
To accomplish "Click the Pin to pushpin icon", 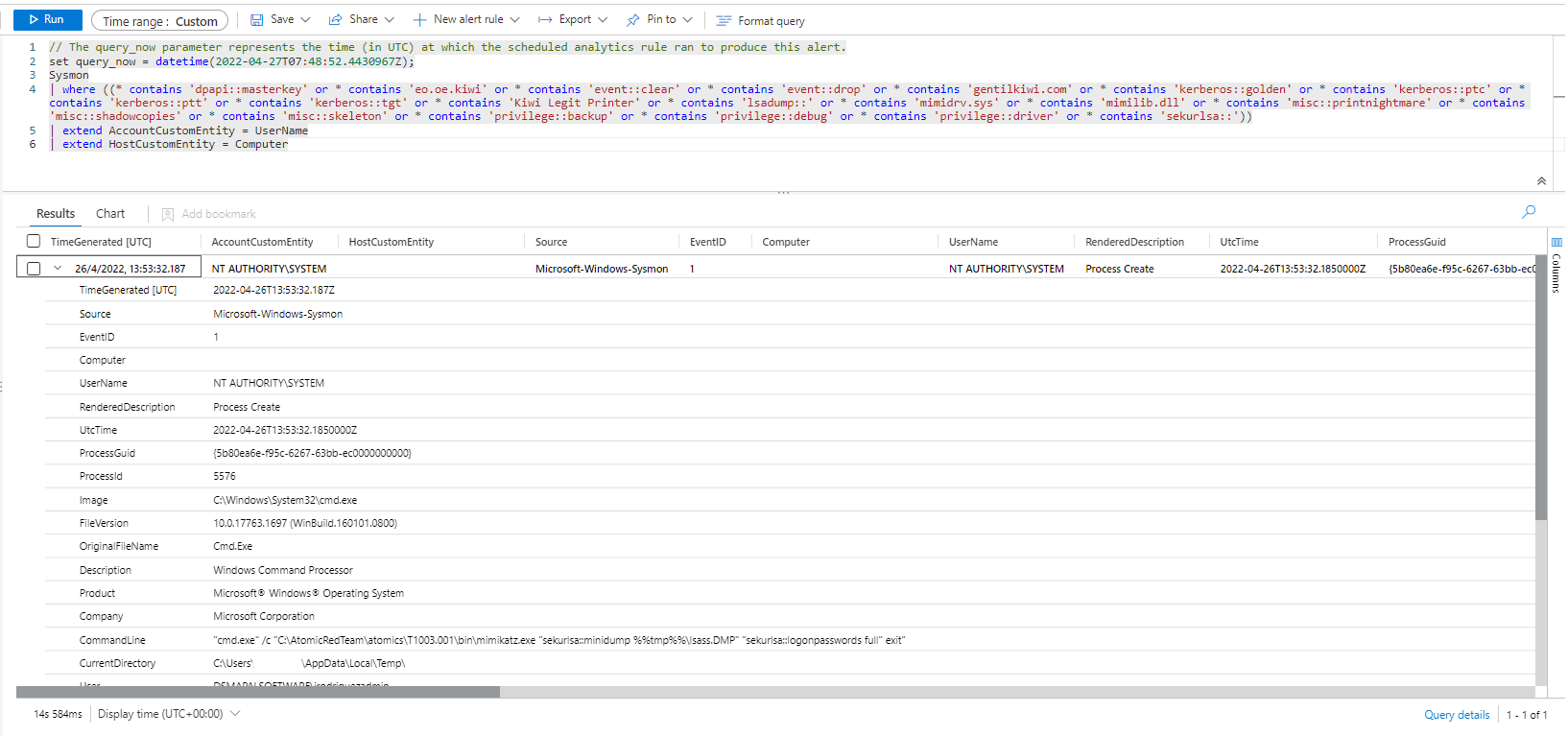I will tap(632, 20).
